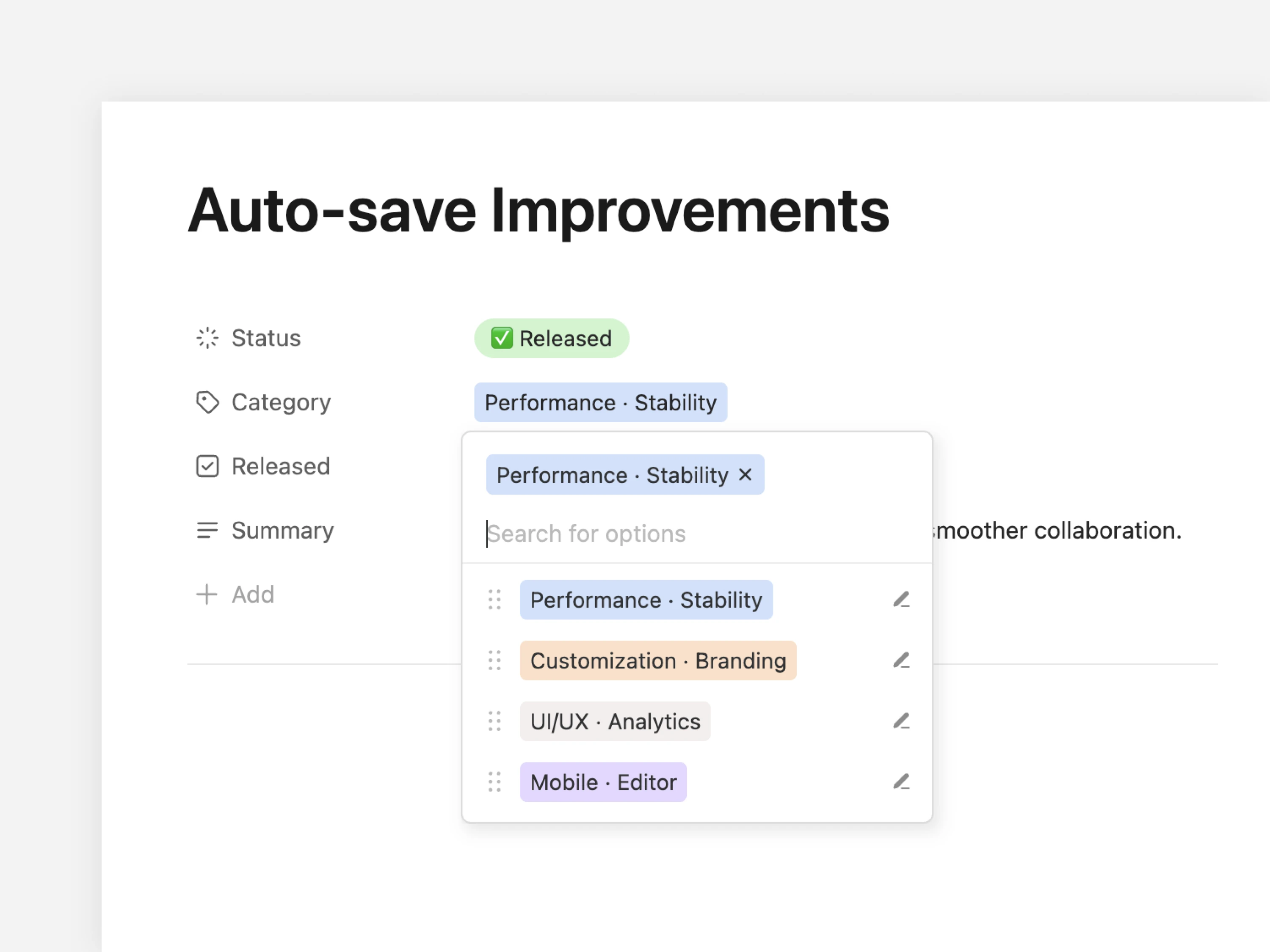Select UI/UX · Analytics from the option list
Image resolution: width=1270 pixels, height=952 pixels.
click(x=614, y=721)
